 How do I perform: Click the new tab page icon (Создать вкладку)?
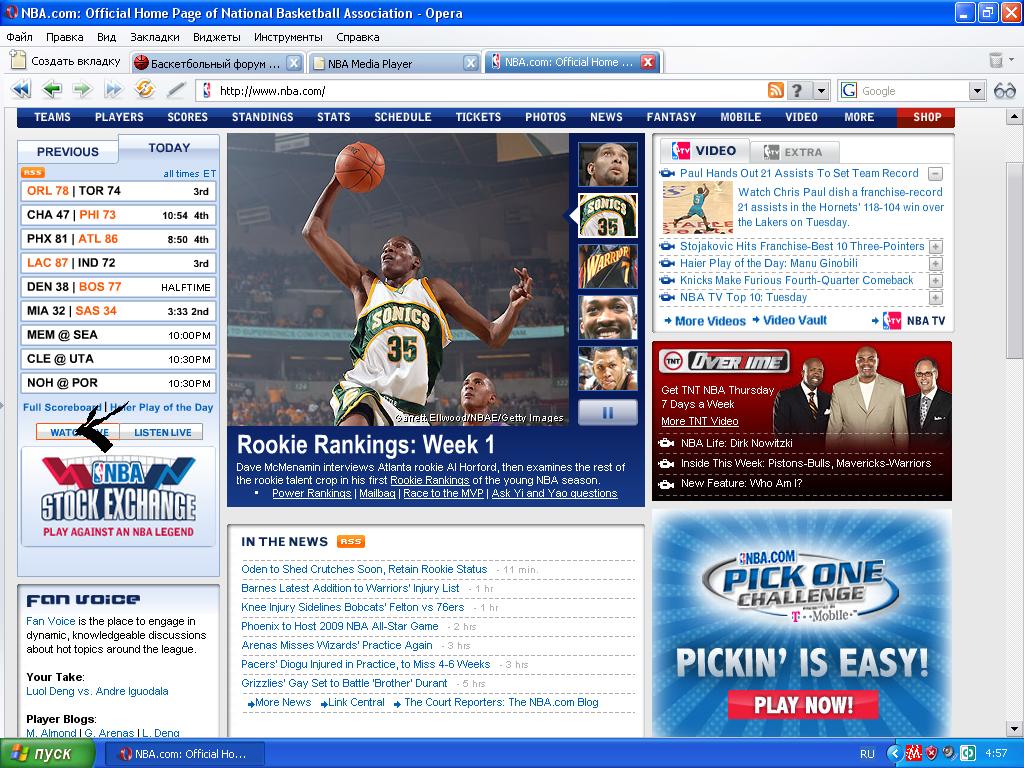point(18,60)
